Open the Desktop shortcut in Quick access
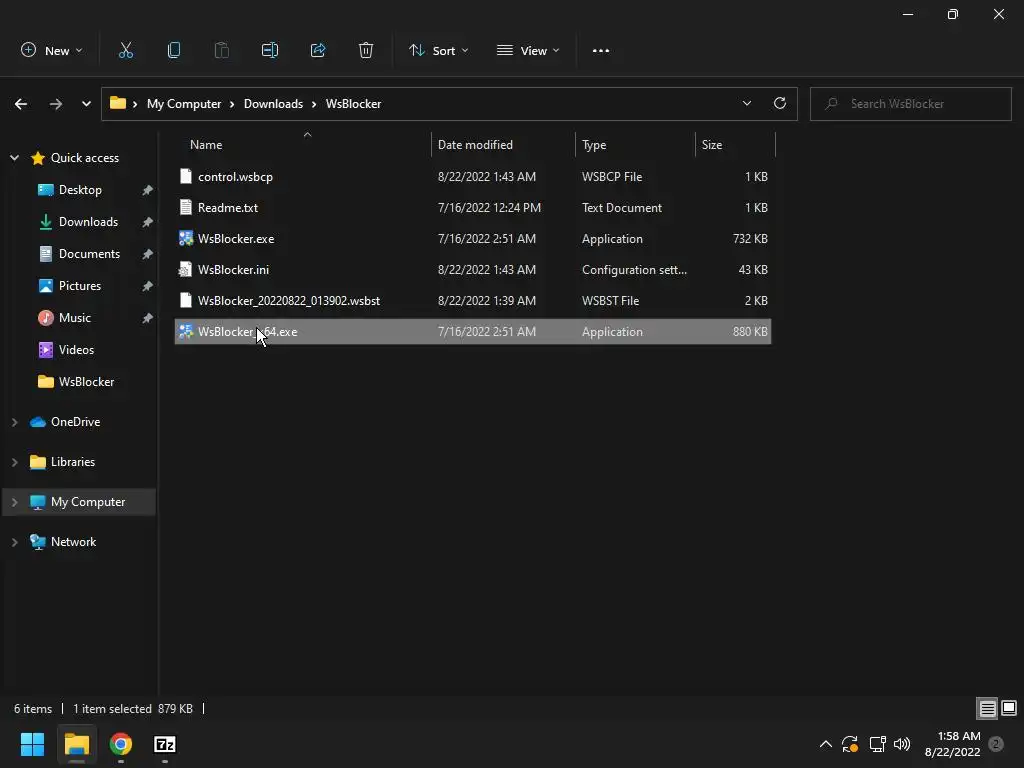The height and width of the screenshot is (768, 1024). pos(80,190)
